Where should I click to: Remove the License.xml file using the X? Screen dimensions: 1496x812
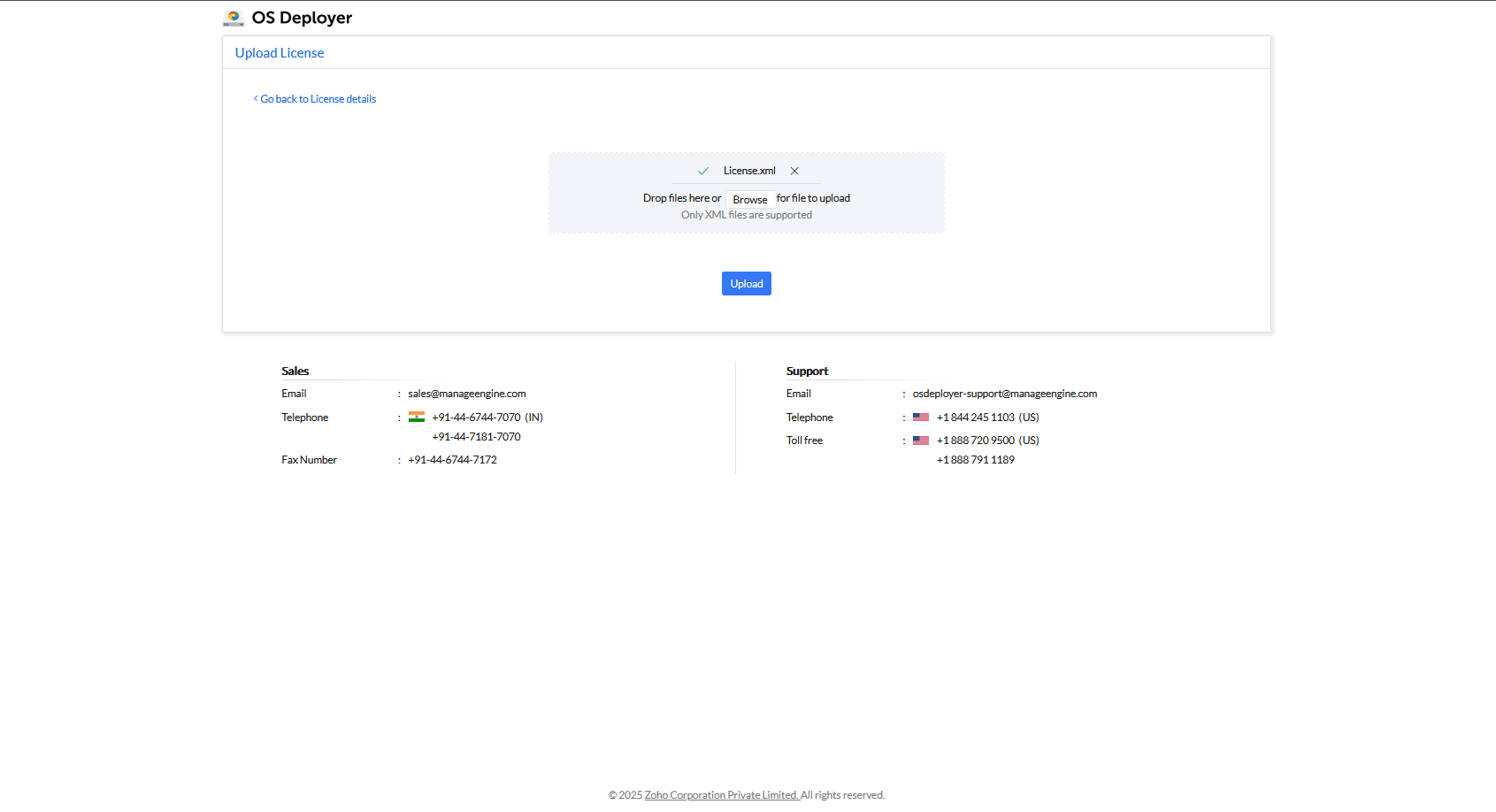click(x=794, y=170)
